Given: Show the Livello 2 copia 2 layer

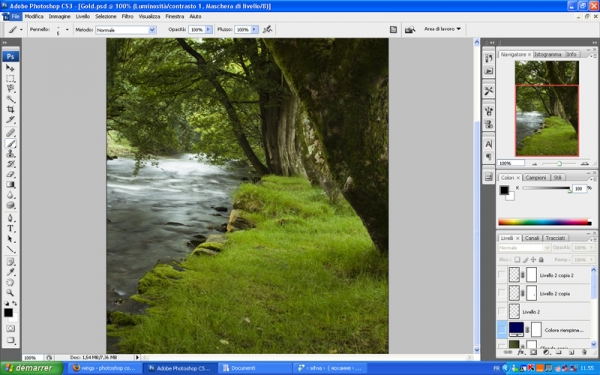Looking at the screenshot, I should [502, 275].
